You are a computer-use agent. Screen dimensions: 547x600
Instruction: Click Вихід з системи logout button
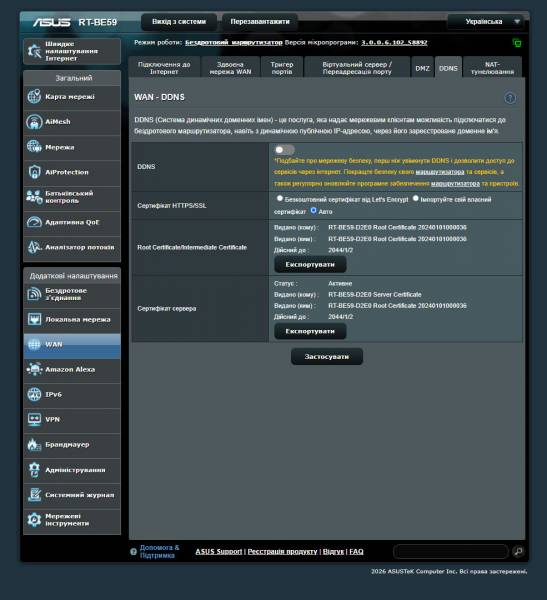click(x=179, y=22)
